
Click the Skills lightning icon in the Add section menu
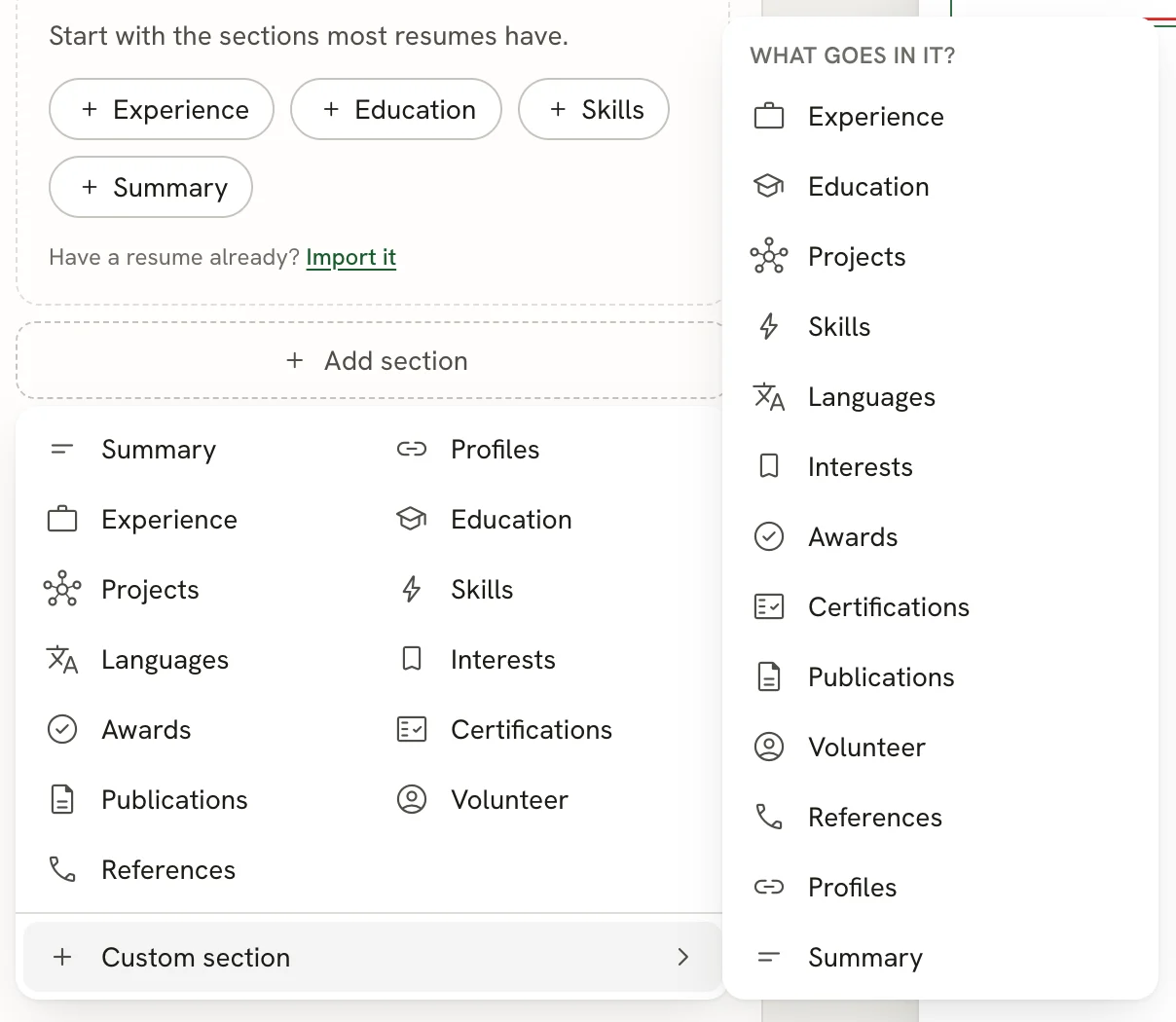[412, 590]
